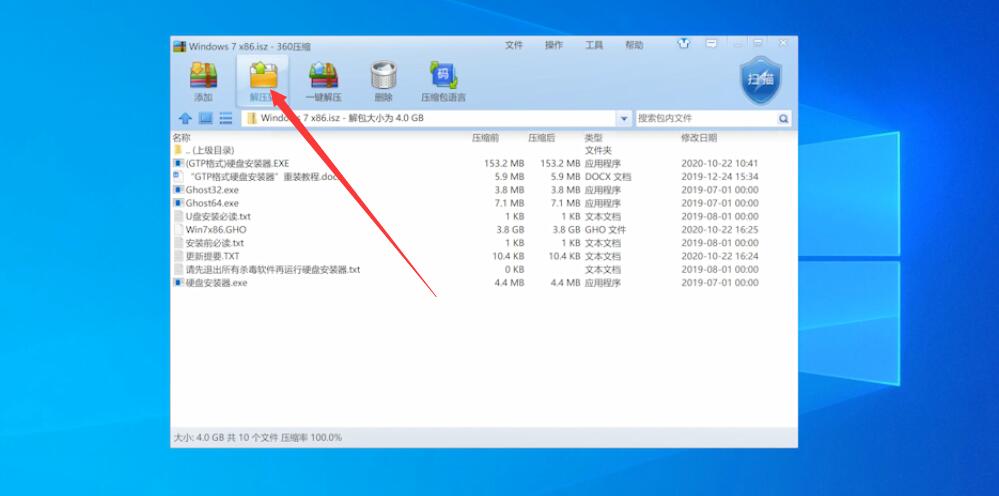Screen dimensions: 999x496
Task: Click the 扫描 shield scan button
Action: 761,80
